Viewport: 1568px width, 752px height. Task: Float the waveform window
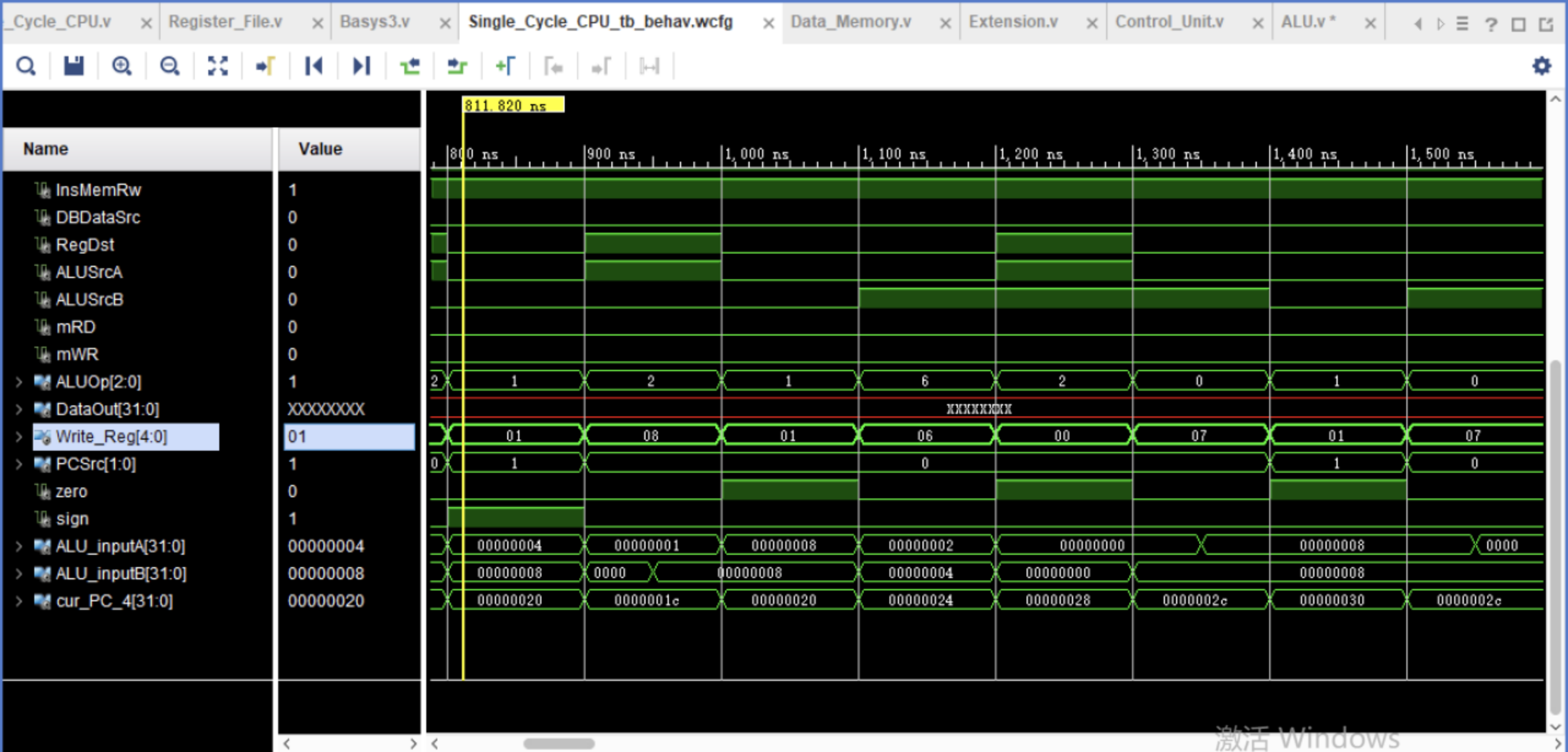[x=1546, y=24]
